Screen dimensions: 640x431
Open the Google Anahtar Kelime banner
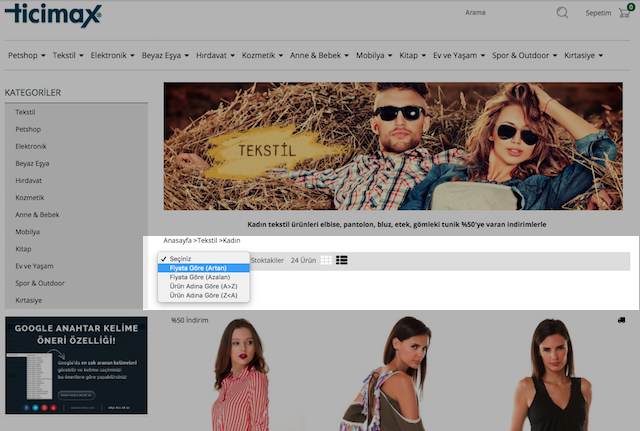coord(76,365)
